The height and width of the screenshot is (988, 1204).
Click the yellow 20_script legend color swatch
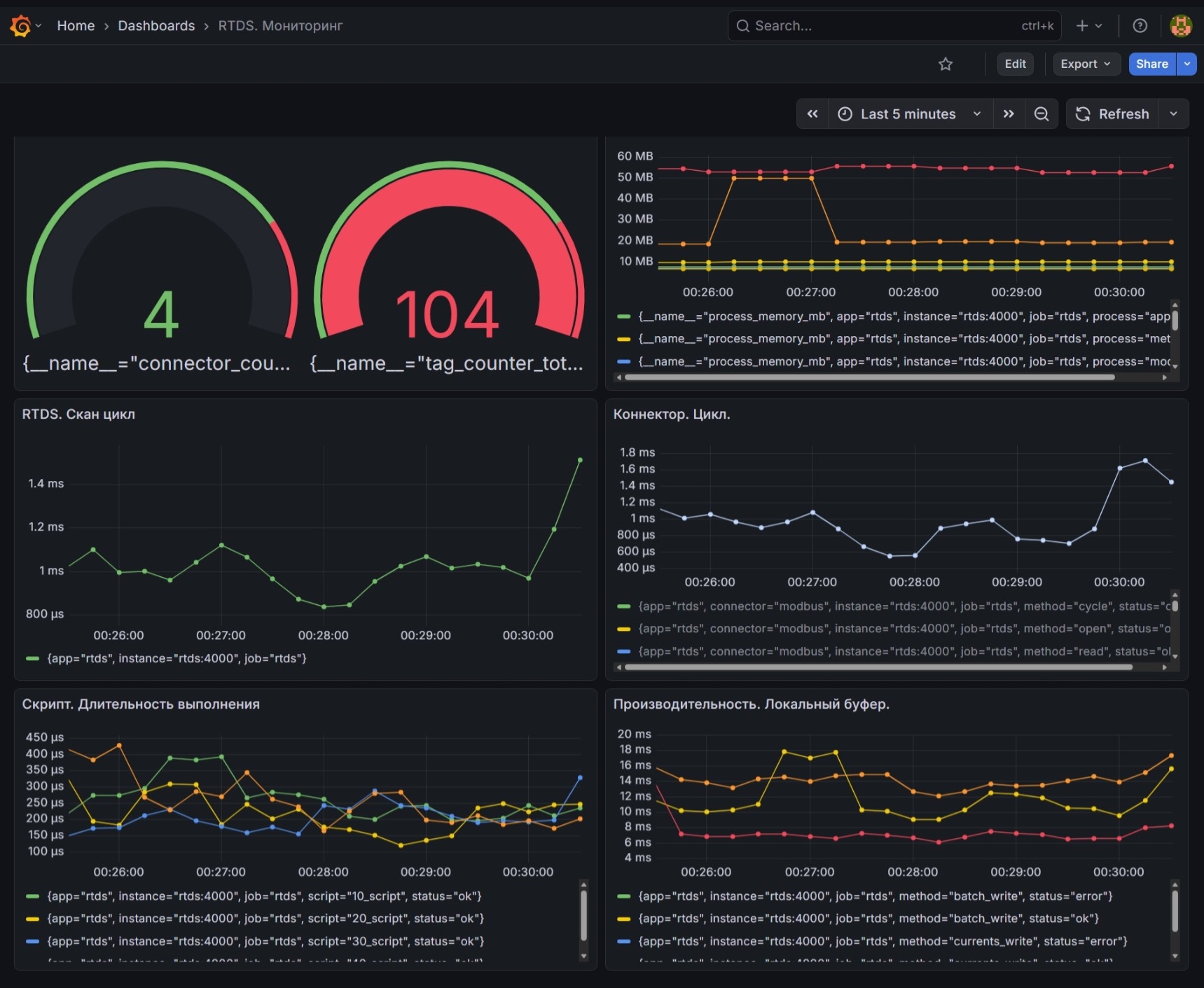(32, 919)
